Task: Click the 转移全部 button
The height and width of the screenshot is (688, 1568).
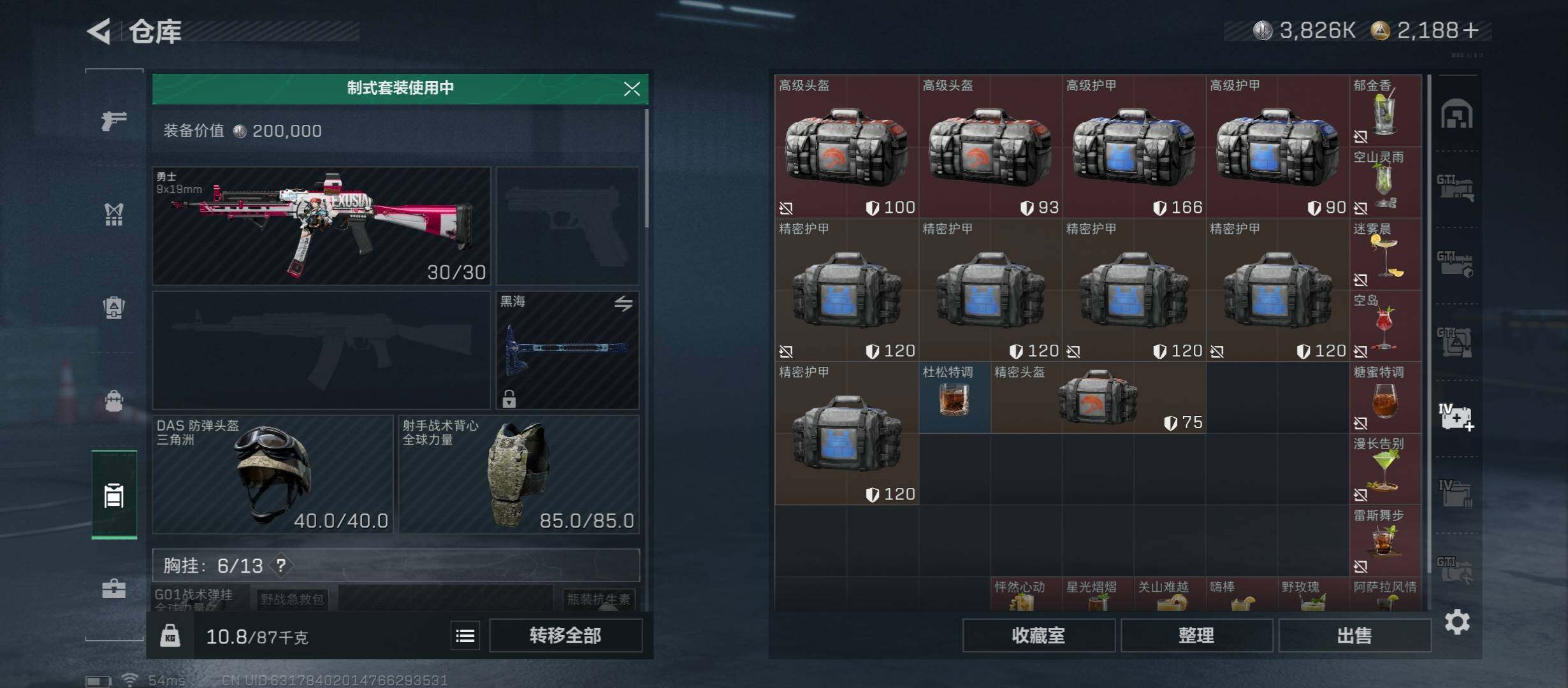Action: 565,636
